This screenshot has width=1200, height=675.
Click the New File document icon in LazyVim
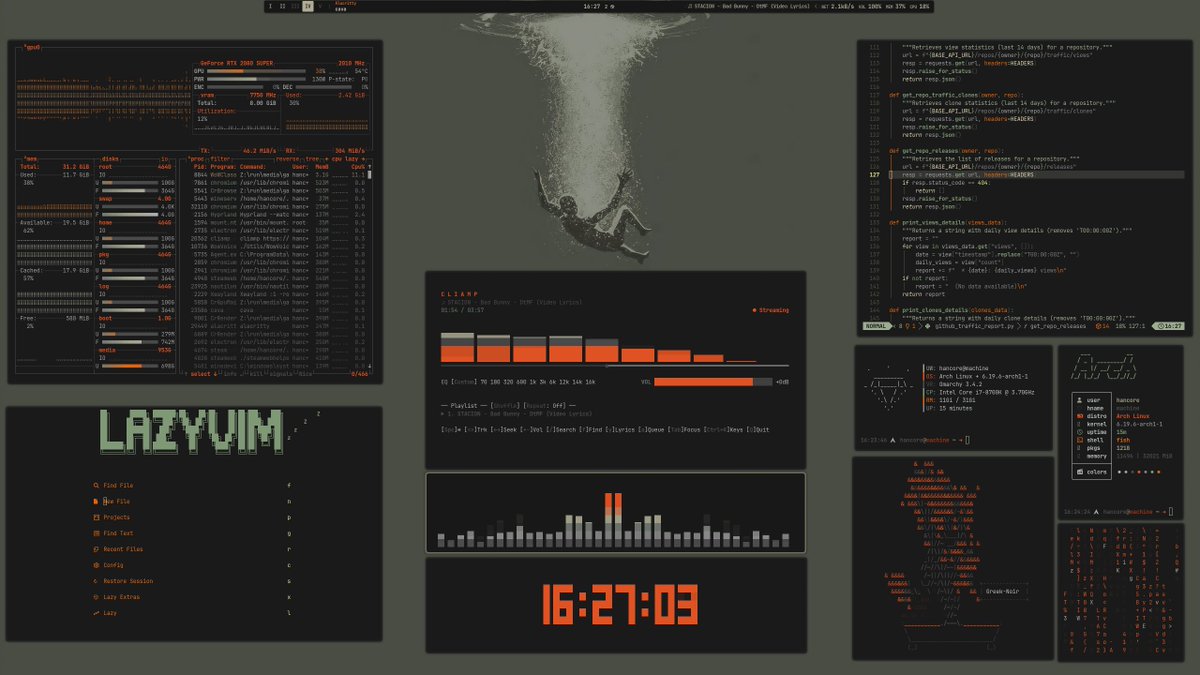(x=95, y=501)
